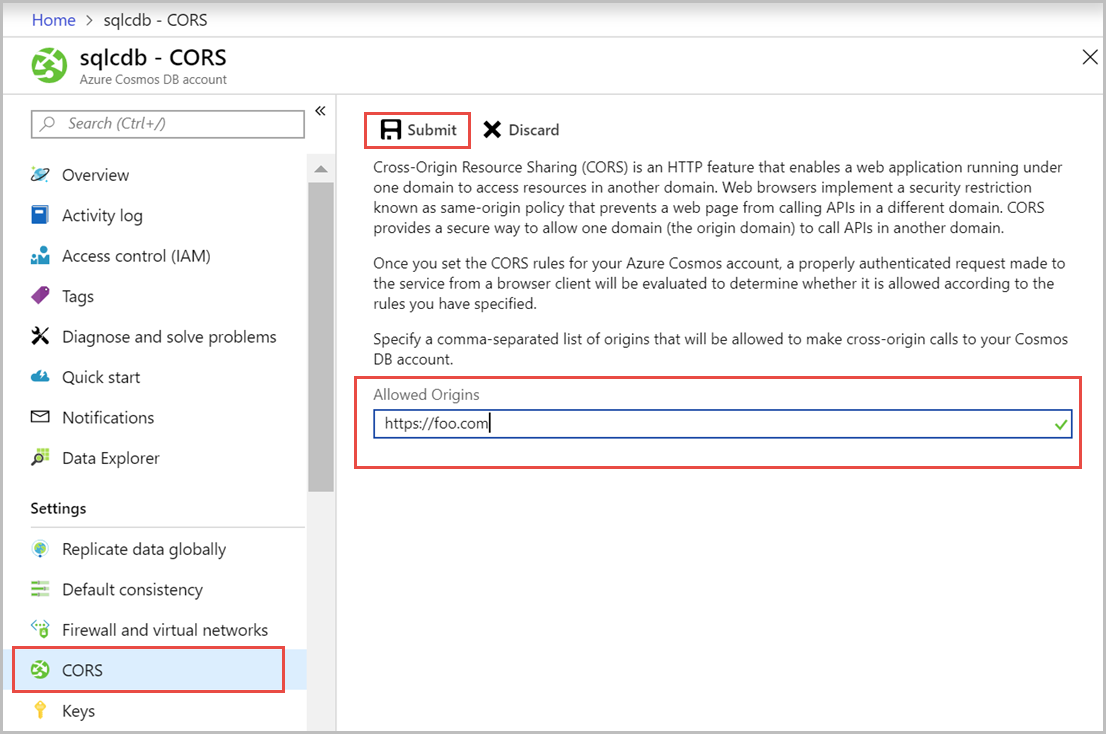
Task: Submit the CORS configuration
Action: click(417, 129)
